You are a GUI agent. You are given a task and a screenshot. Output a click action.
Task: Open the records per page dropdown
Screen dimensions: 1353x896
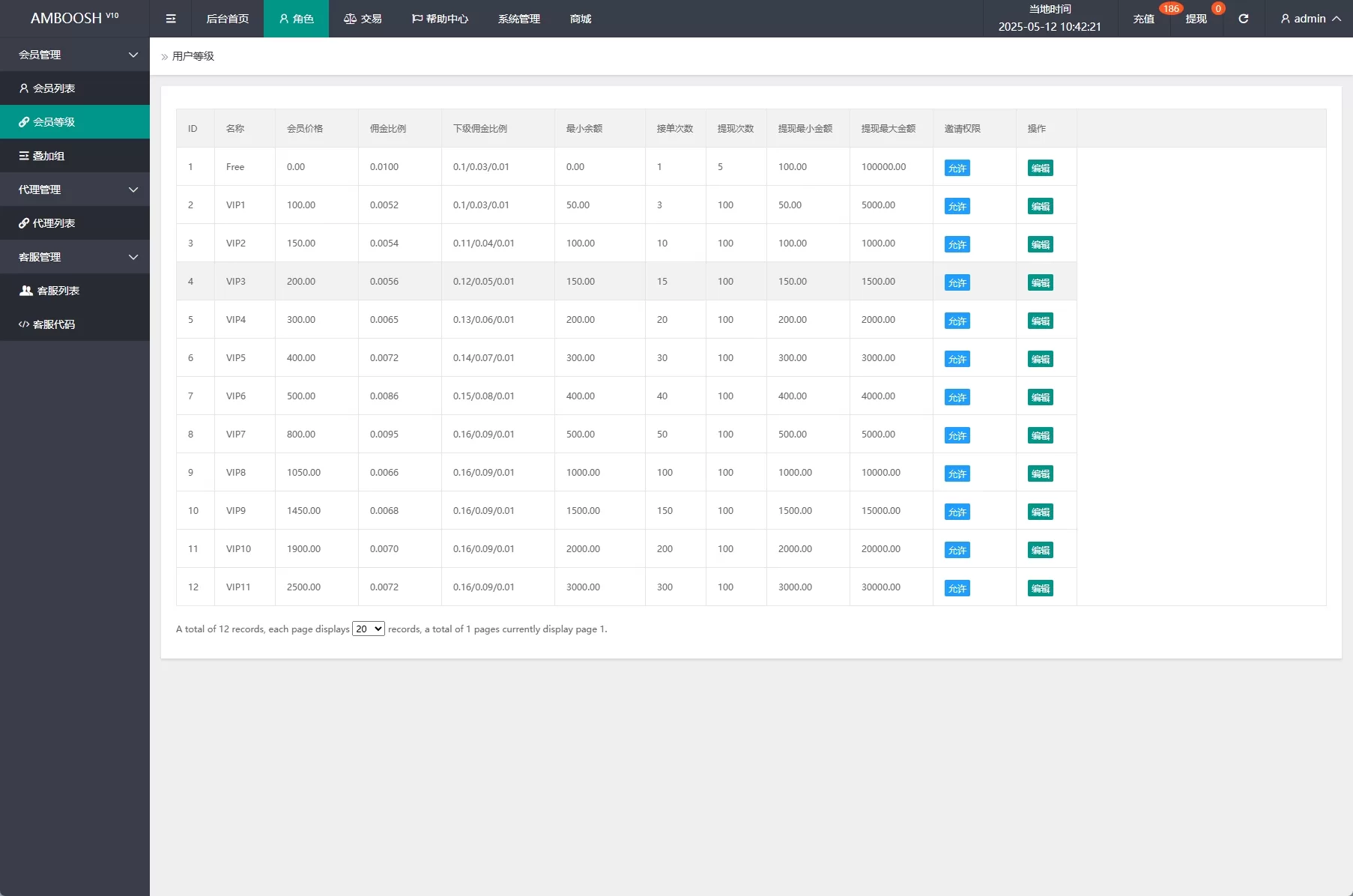pyautogui.click(x=369, y=629)
